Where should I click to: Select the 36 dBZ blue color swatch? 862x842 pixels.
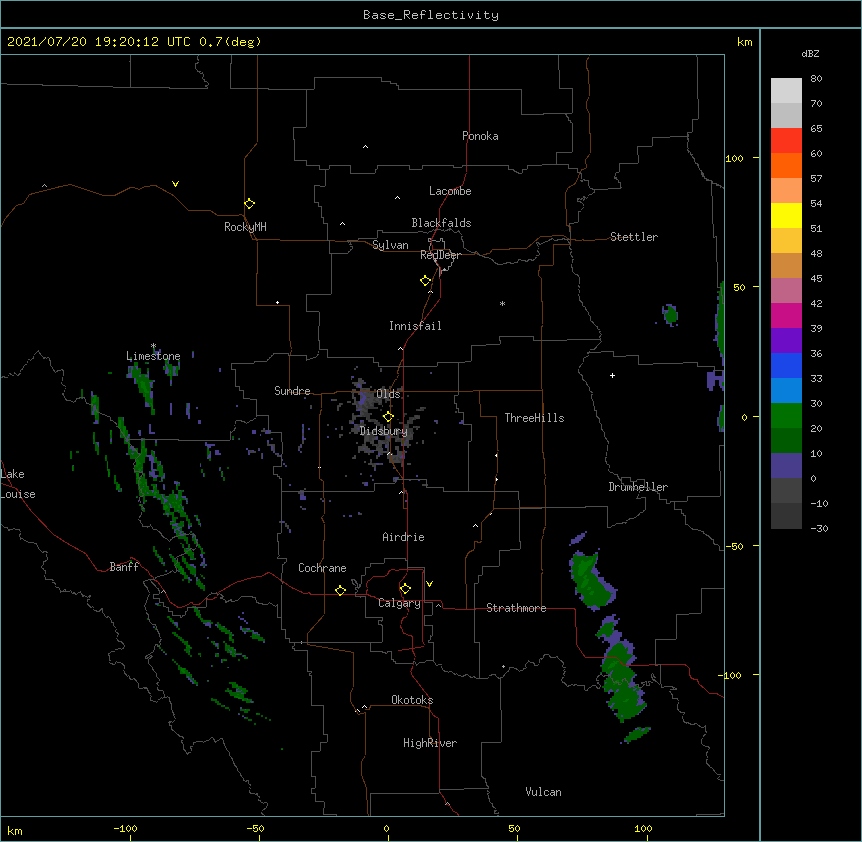point(786,365)
